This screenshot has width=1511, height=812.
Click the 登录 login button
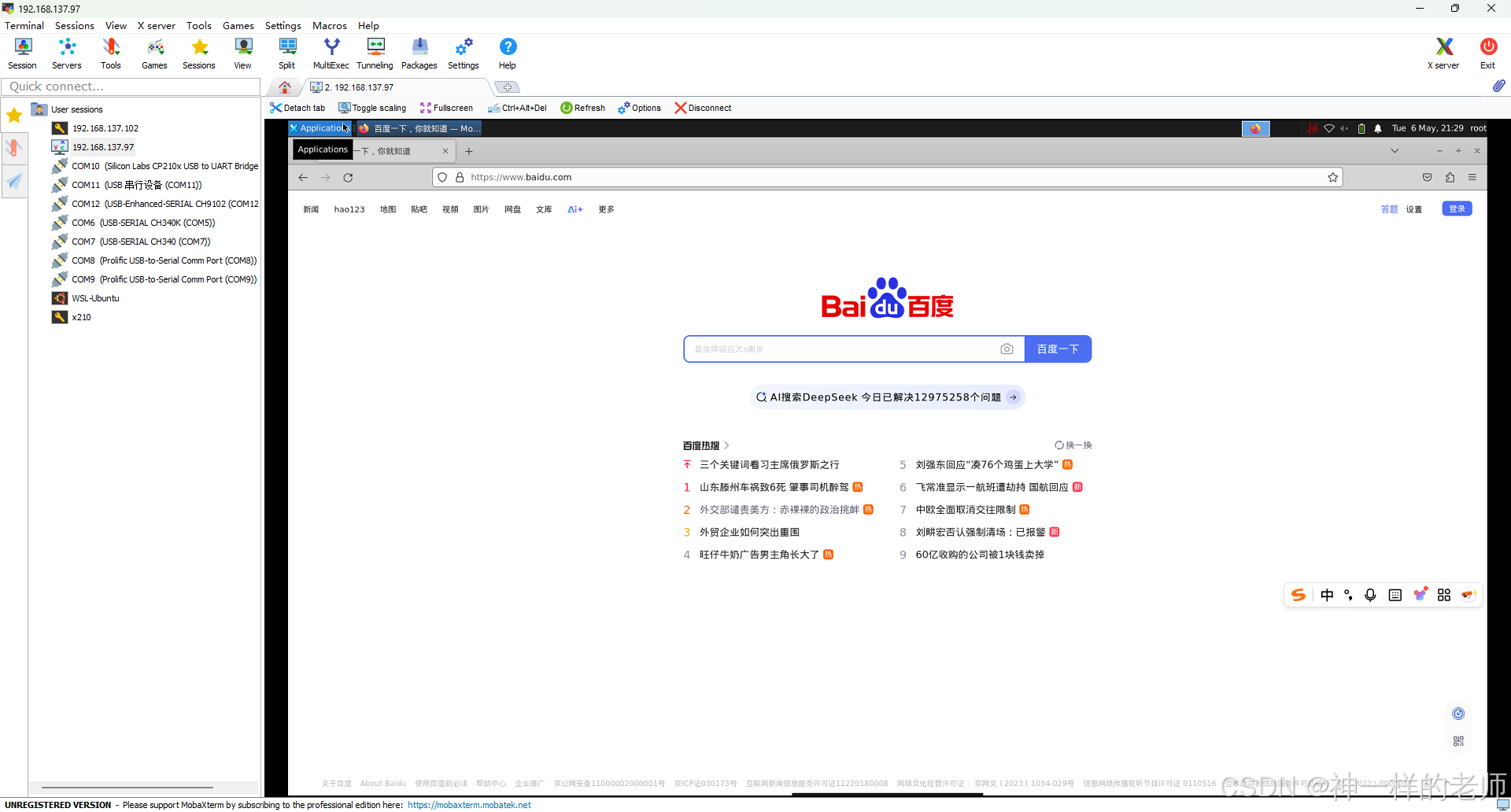(x=1457, y=209)
